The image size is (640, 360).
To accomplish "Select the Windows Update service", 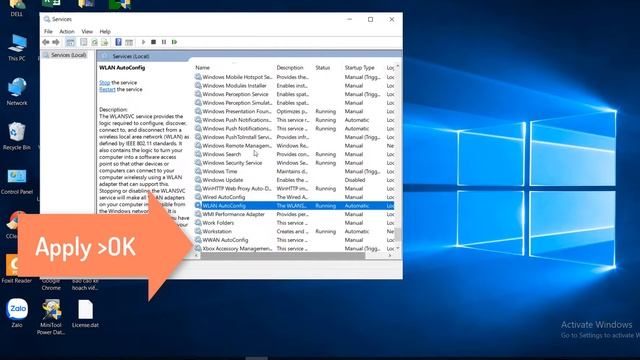I will click(294, 180).
